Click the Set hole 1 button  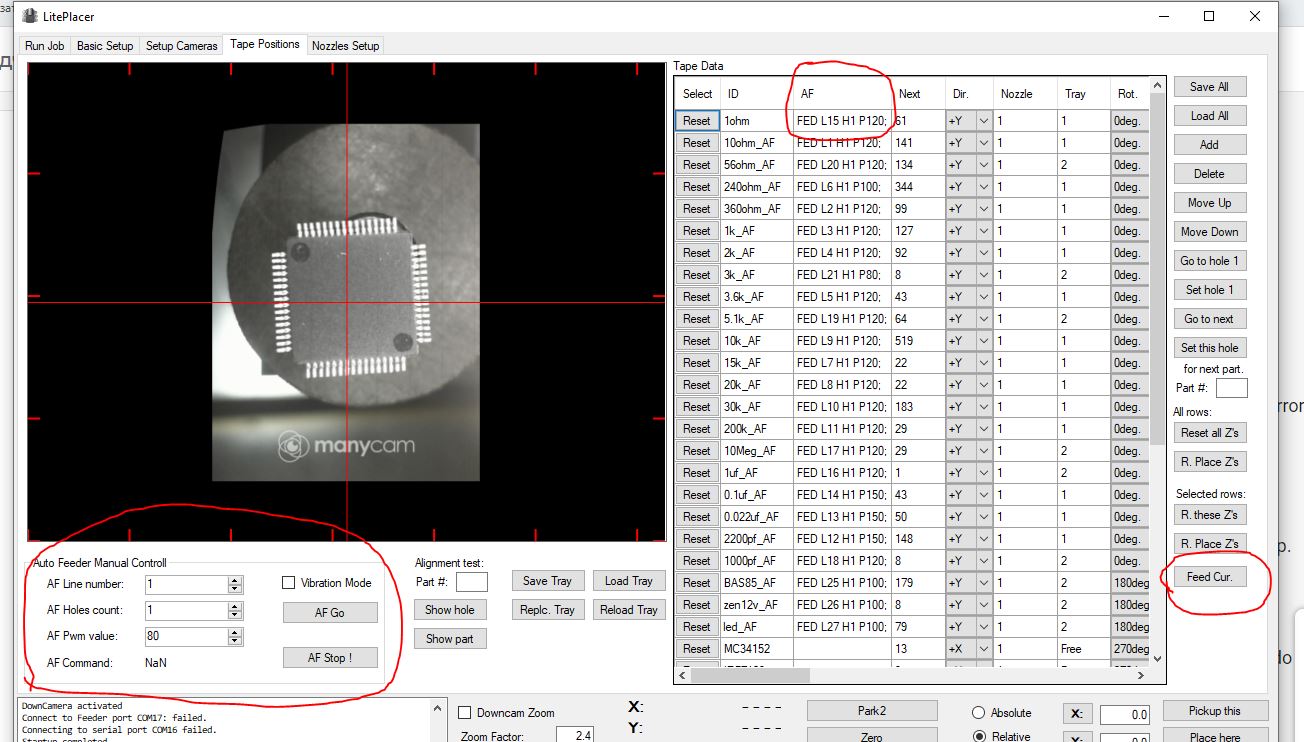(1210, 290)
